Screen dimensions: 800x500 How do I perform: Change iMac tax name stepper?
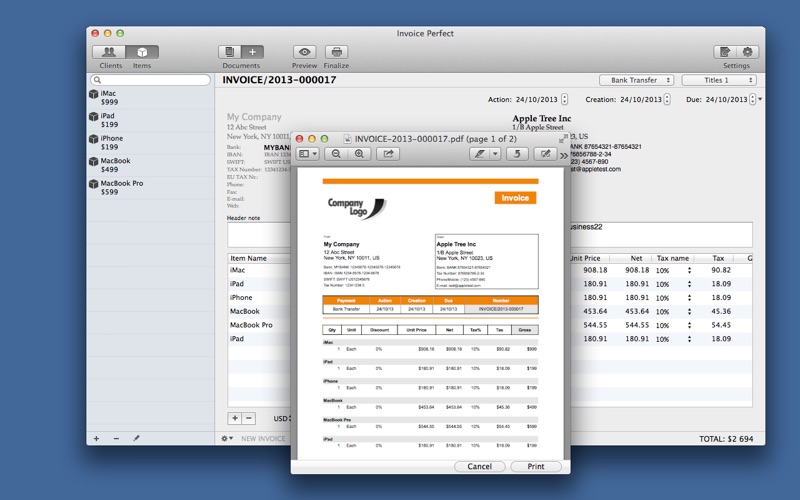689,270
